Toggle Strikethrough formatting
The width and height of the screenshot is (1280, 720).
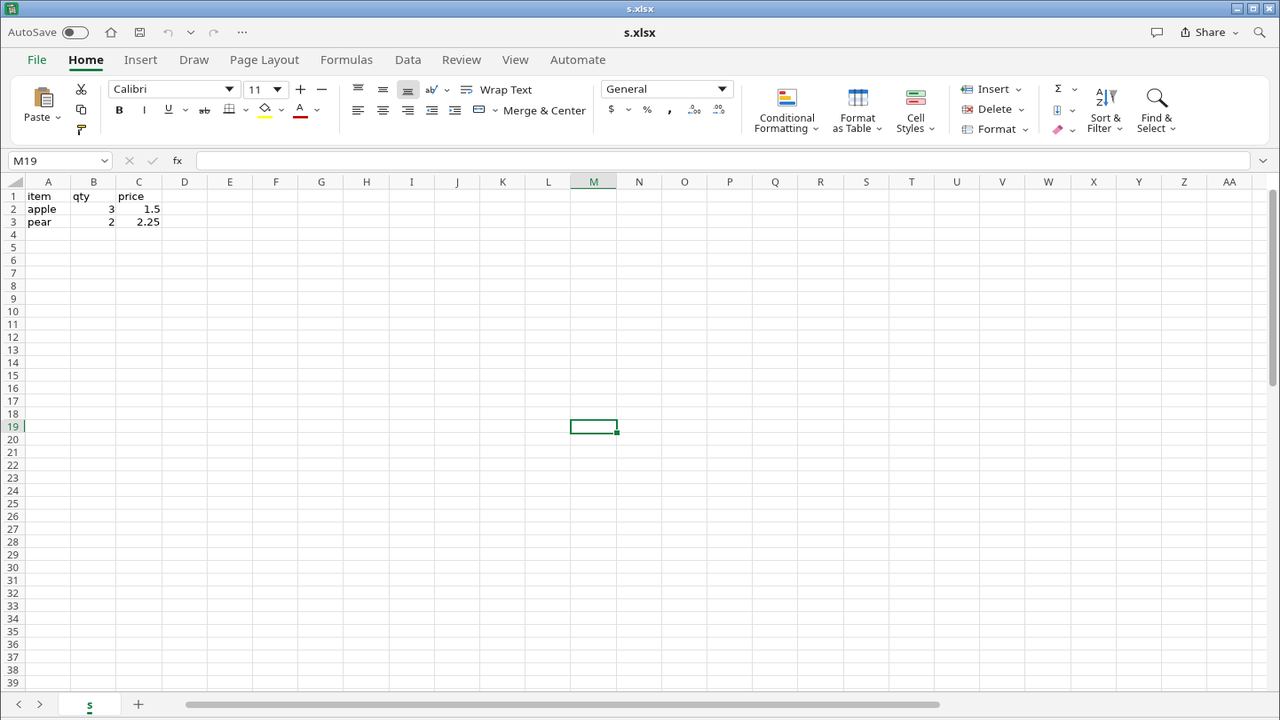coord(204,110)
